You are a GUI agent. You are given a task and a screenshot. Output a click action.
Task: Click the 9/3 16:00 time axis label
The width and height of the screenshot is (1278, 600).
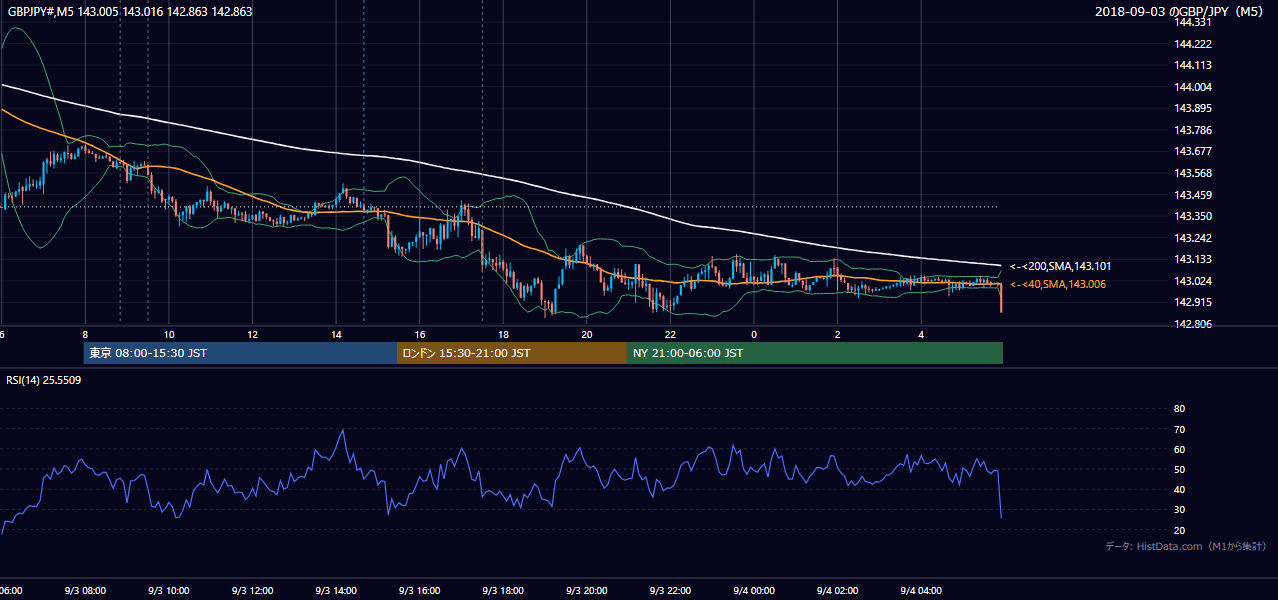point(420,591)
